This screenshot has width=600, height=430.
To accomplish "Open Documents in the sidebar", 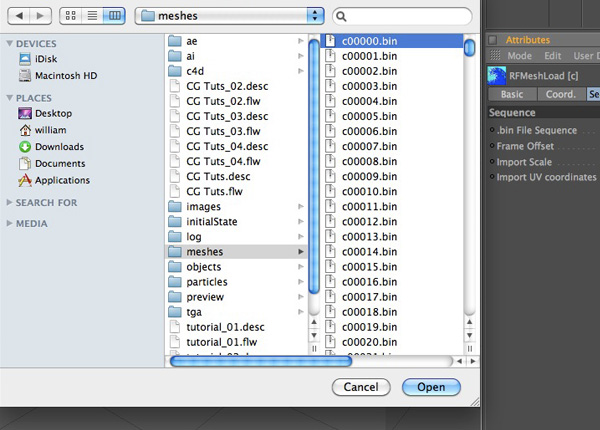I will [x=52, y=163].
